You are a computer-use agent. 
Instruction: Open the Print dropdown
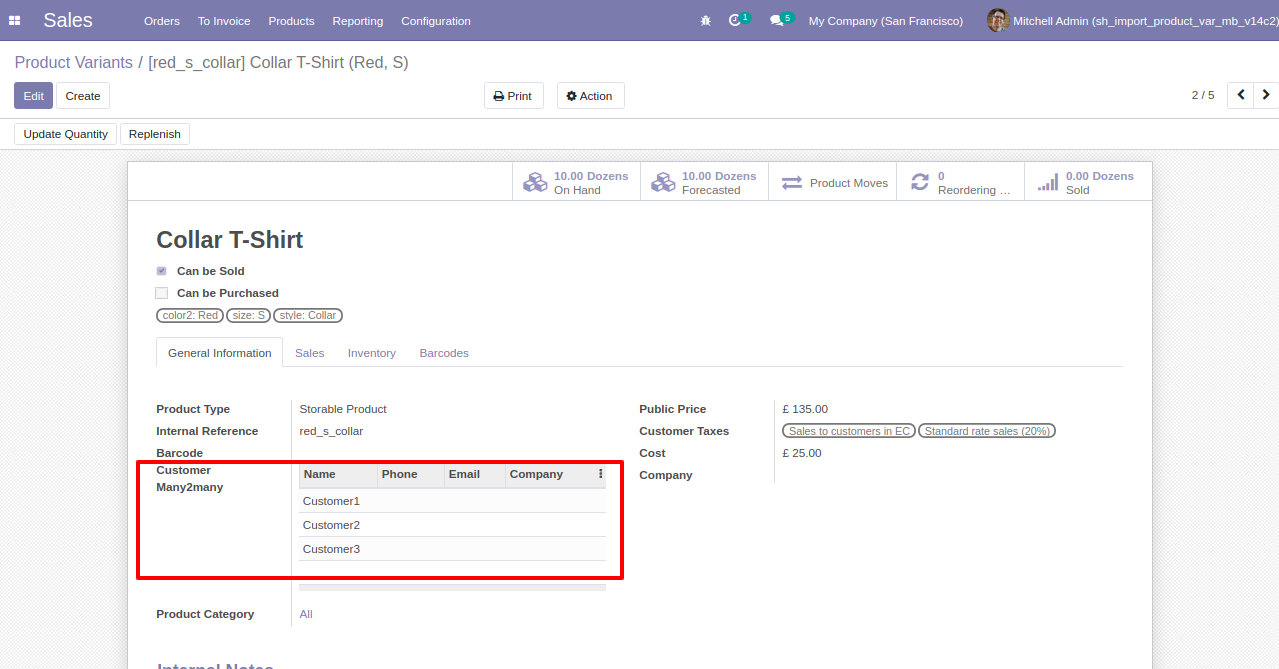point(513,96)
